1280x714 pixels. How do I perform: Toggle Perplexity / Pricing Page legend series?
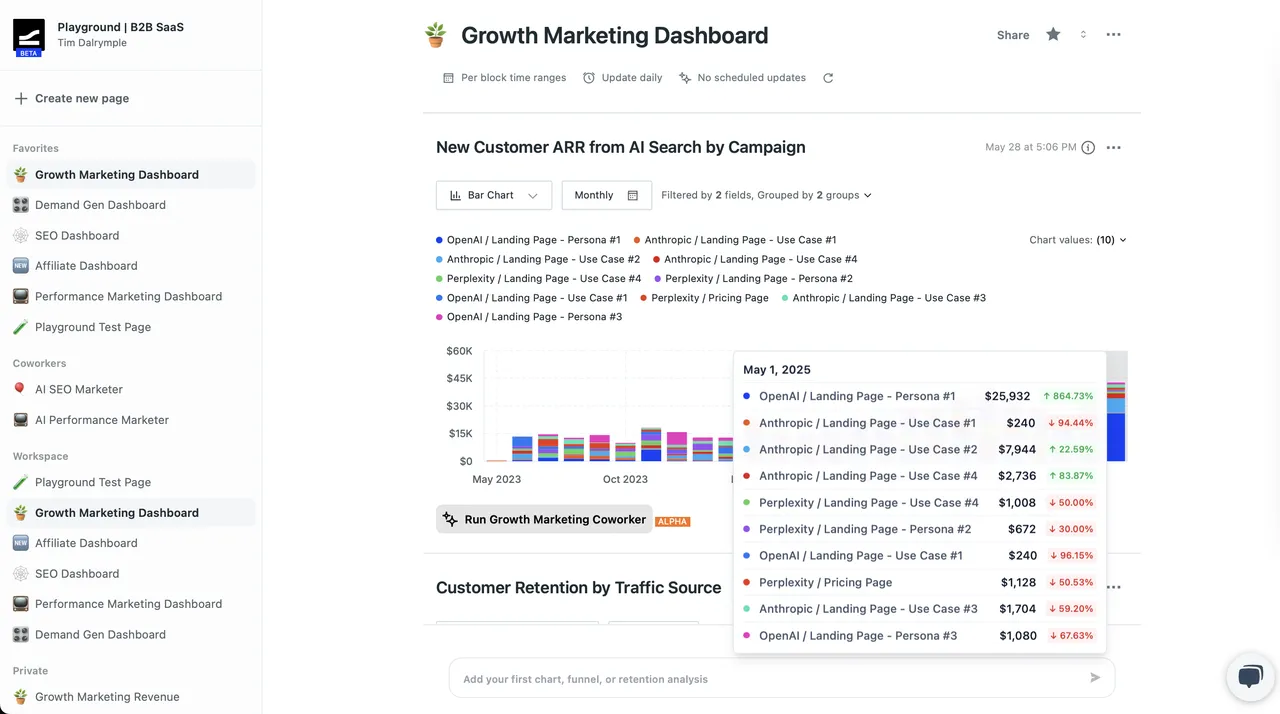pyautogui.click(x=704, y=298)
